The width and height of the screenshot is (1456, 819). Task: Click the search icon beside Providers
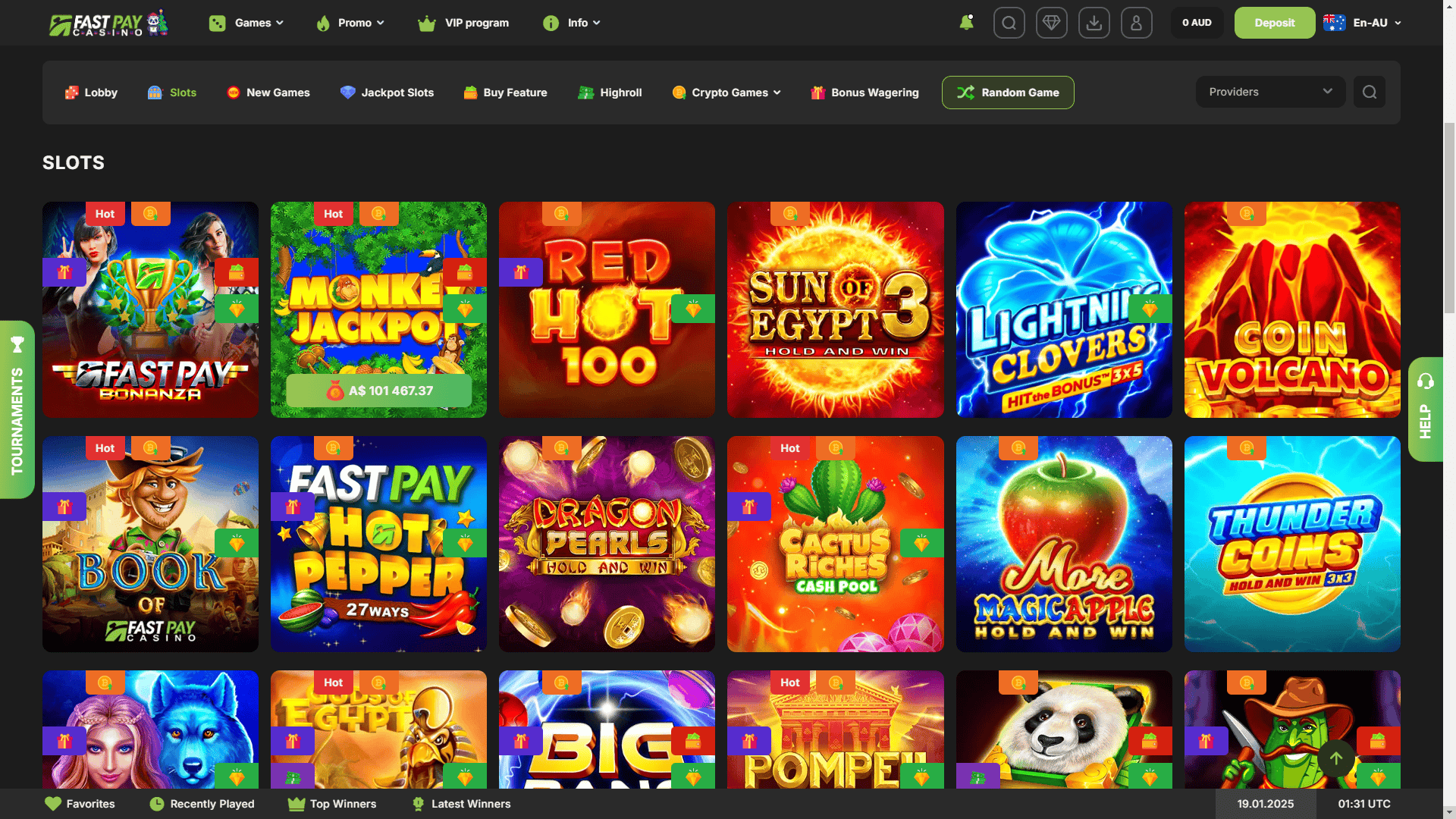1369,92
